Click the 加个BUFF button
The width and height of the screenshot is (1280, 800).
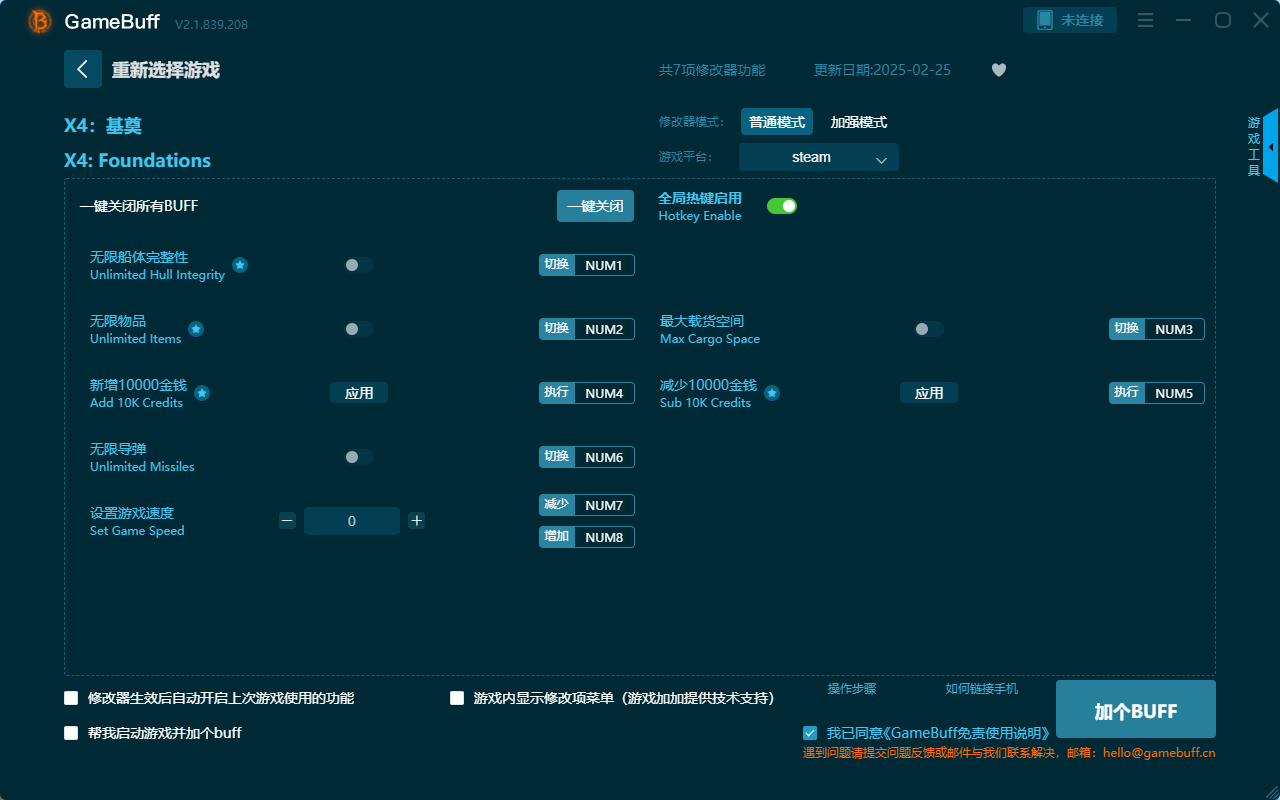pos(1135,709)
